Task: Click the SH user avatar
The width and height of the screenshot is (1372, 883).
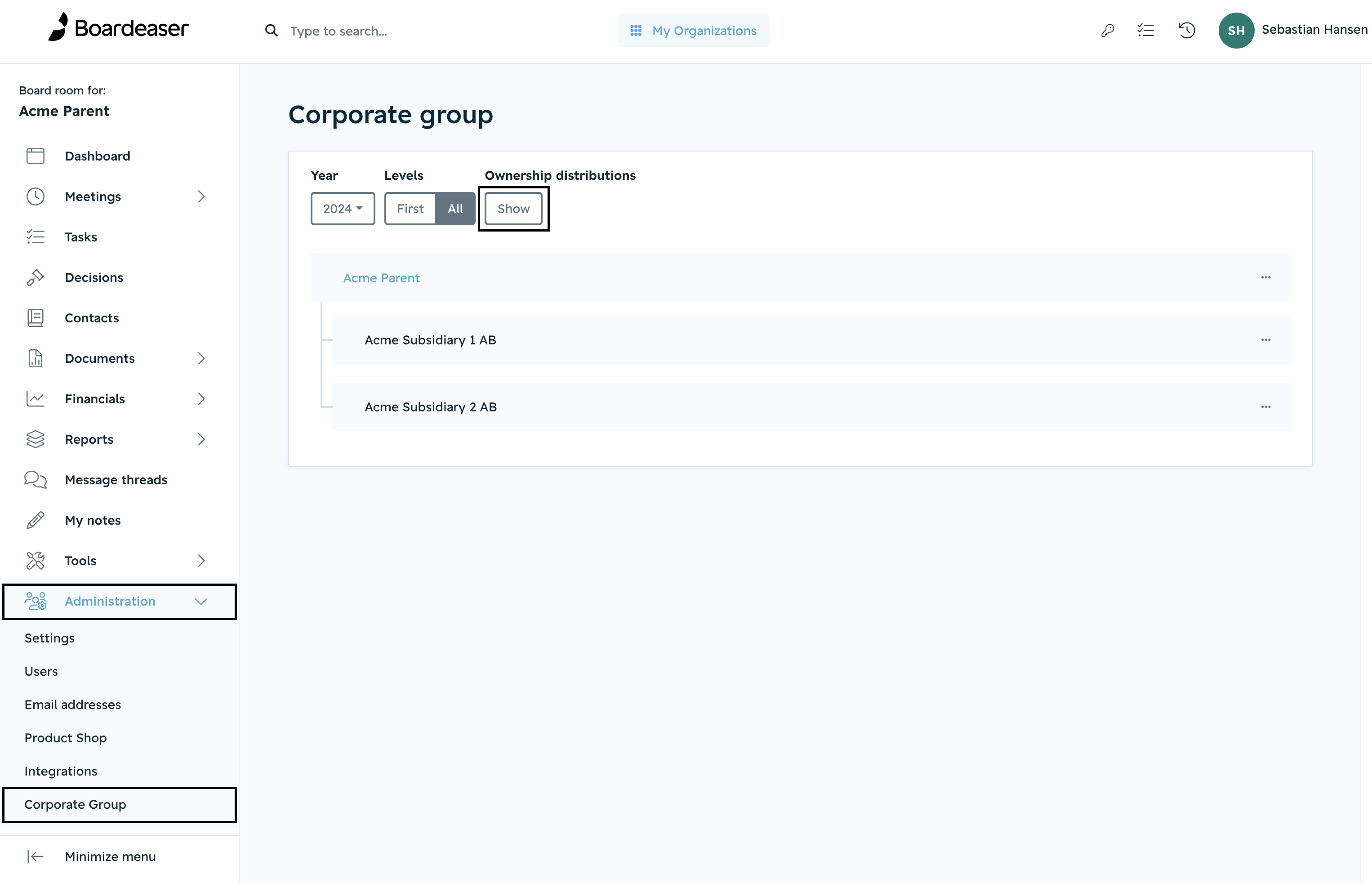Action: click(x=1236, y=31)
